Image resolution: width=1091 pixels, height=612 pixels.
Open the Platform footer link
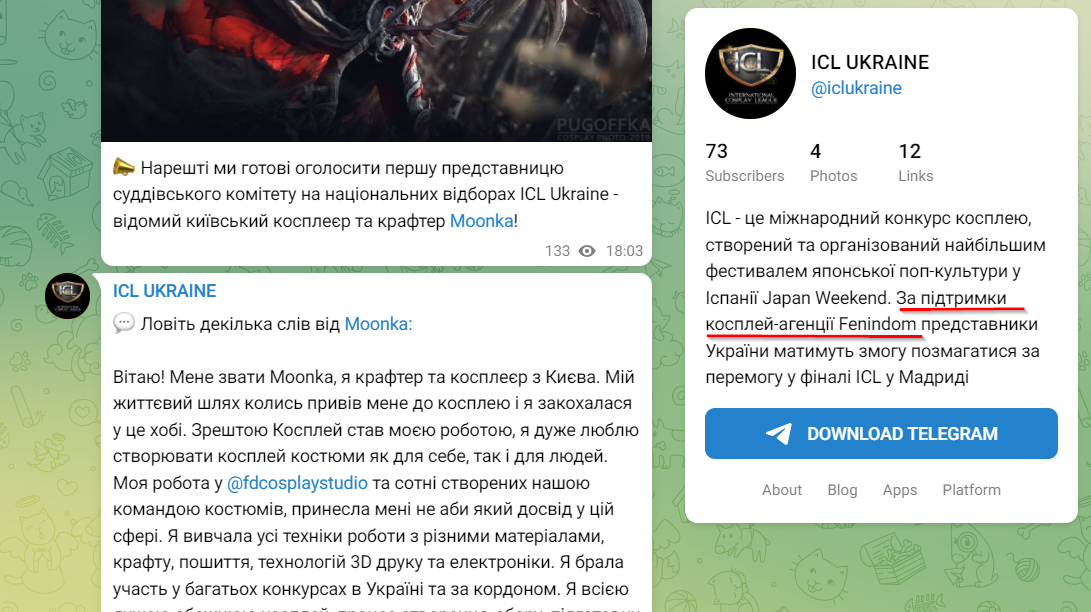pos(971,490)
